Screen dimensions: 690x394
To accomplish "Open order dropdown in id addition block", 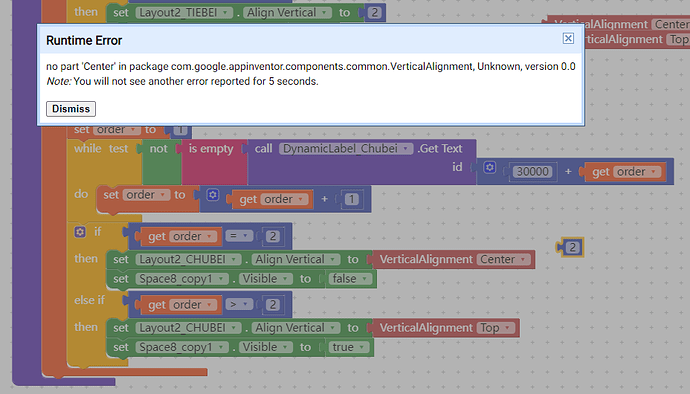I will click(x=636, y=172).
